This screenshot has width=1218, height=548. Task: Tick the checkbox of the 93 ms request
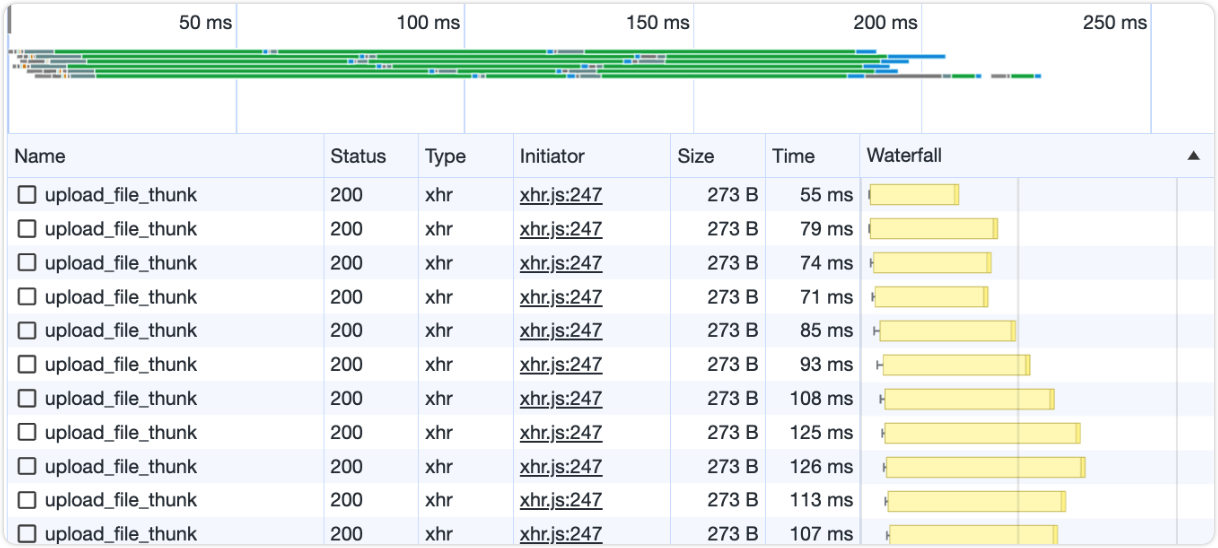pos(27,364)
